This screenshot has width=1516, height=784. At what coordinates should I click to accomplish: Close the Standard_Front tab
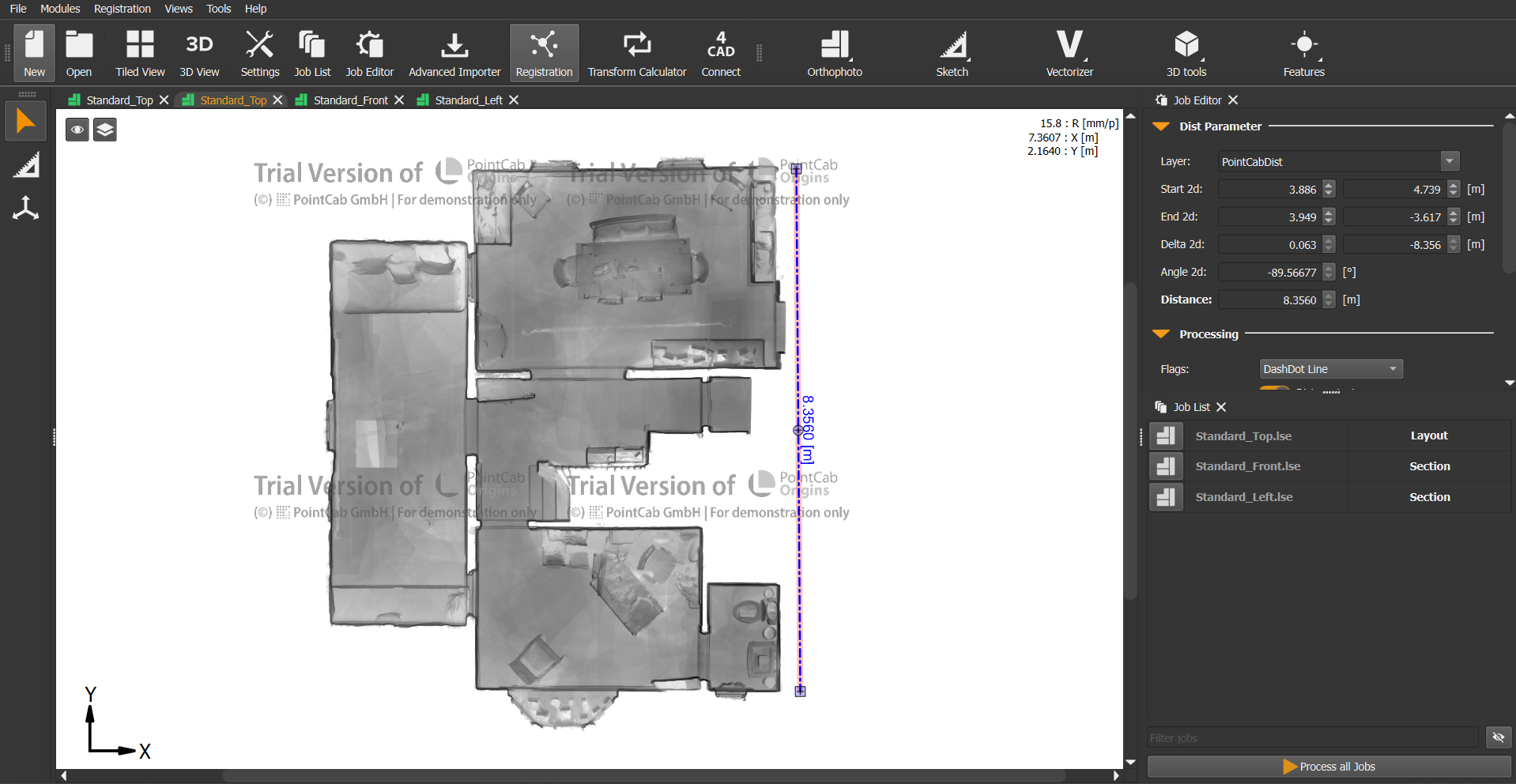[399, 100]
